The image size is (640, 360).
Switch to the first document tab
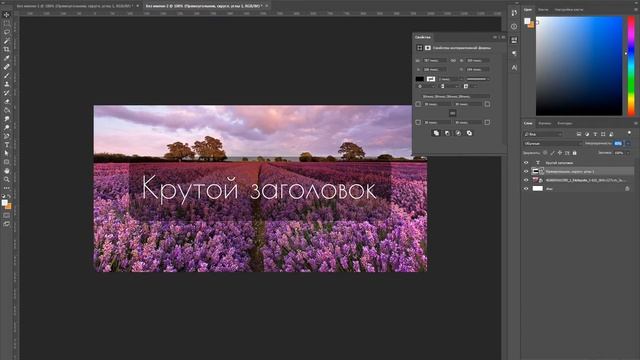[76, 6]
